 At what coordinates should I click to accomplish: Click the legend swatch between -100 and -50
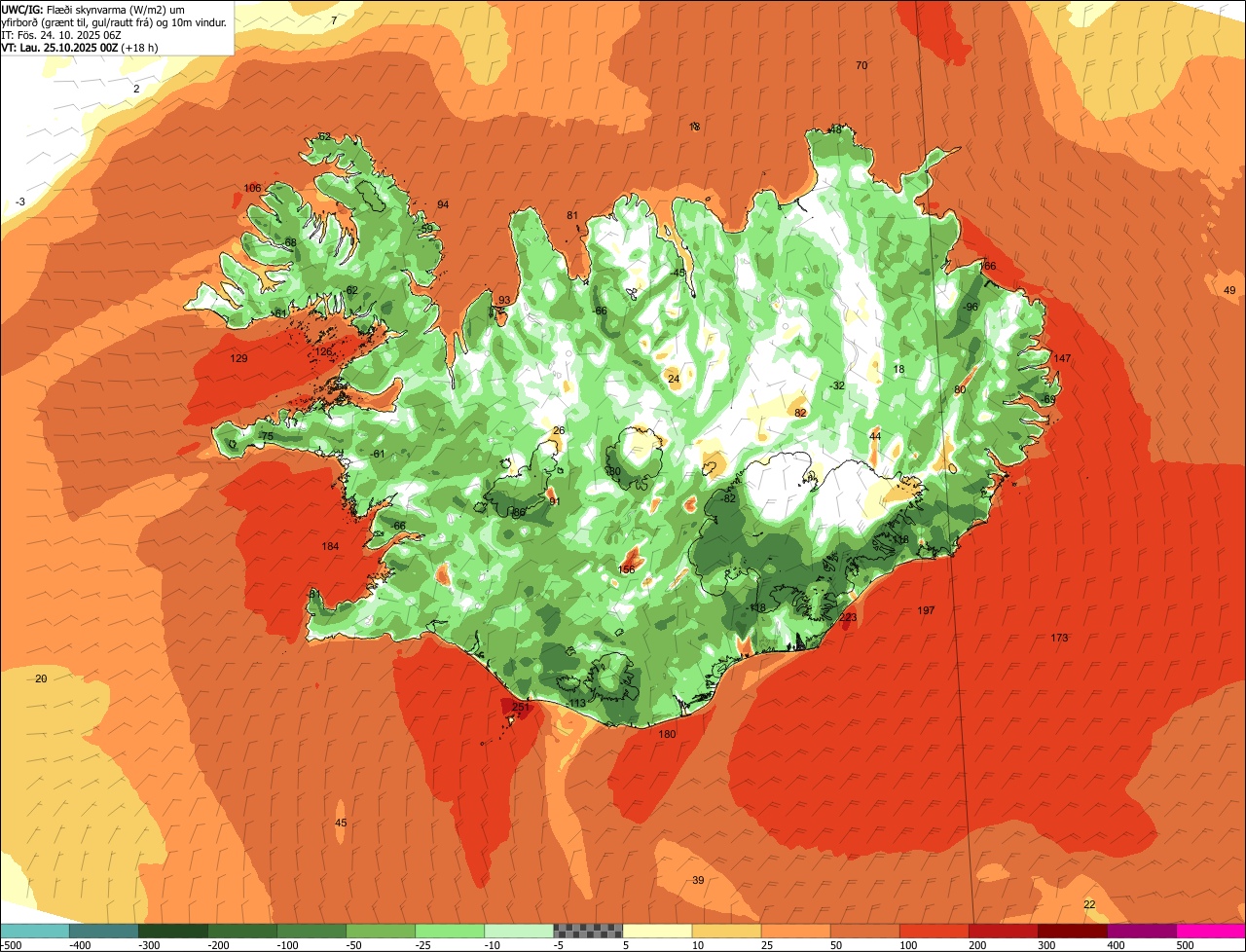[x=311, y=931]
